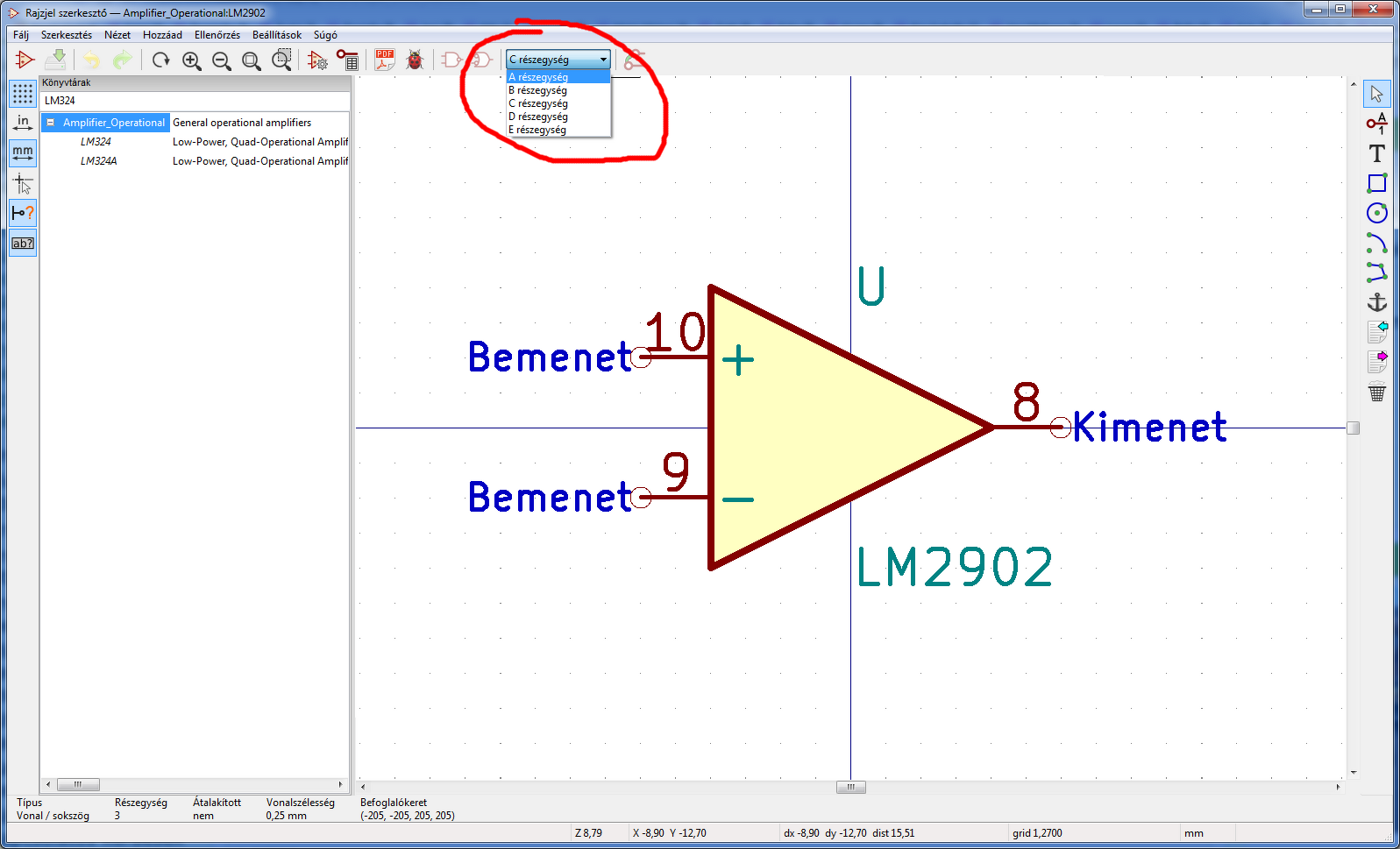Select the symbol anchor tool

click(1377, 302)
